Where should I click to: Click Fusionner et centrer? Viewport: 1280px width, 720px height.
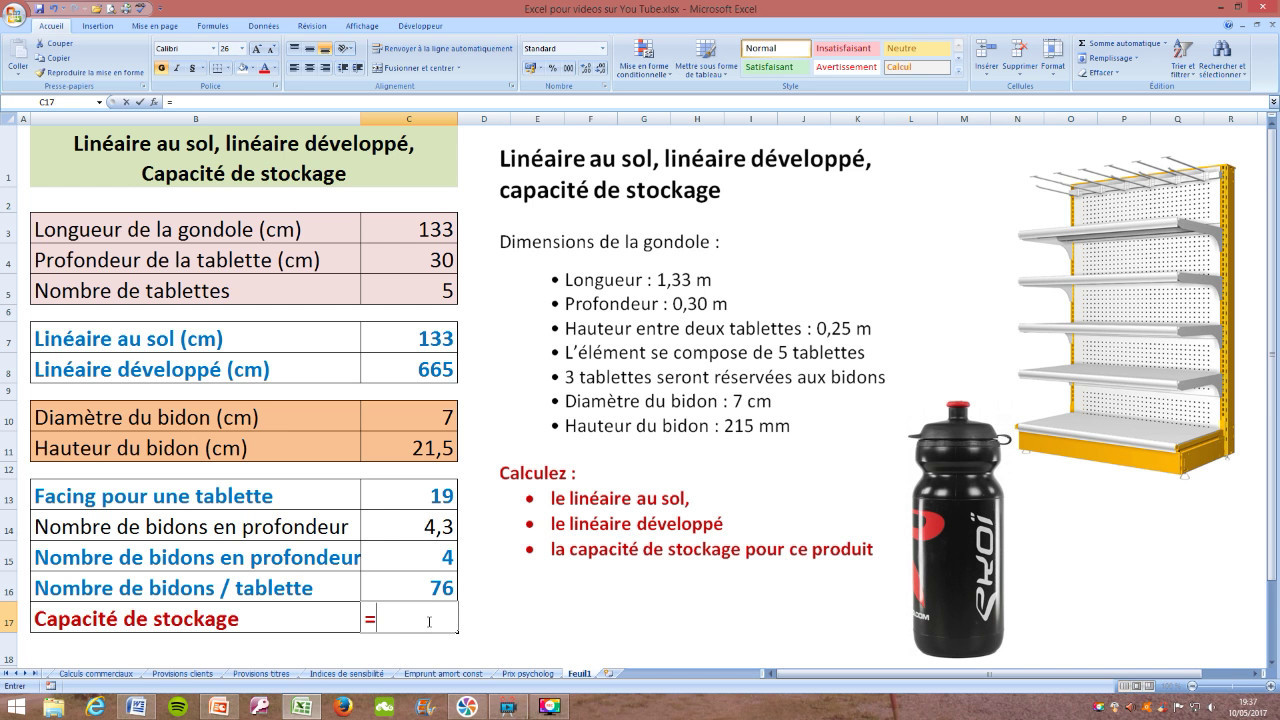(x=416, y=68)
